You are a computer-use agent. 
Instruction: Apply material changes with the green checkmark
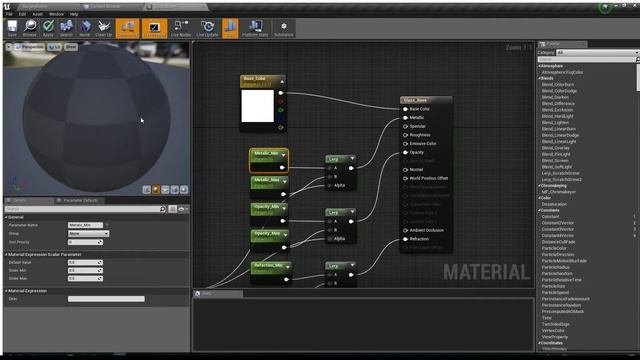pos(48,28)
